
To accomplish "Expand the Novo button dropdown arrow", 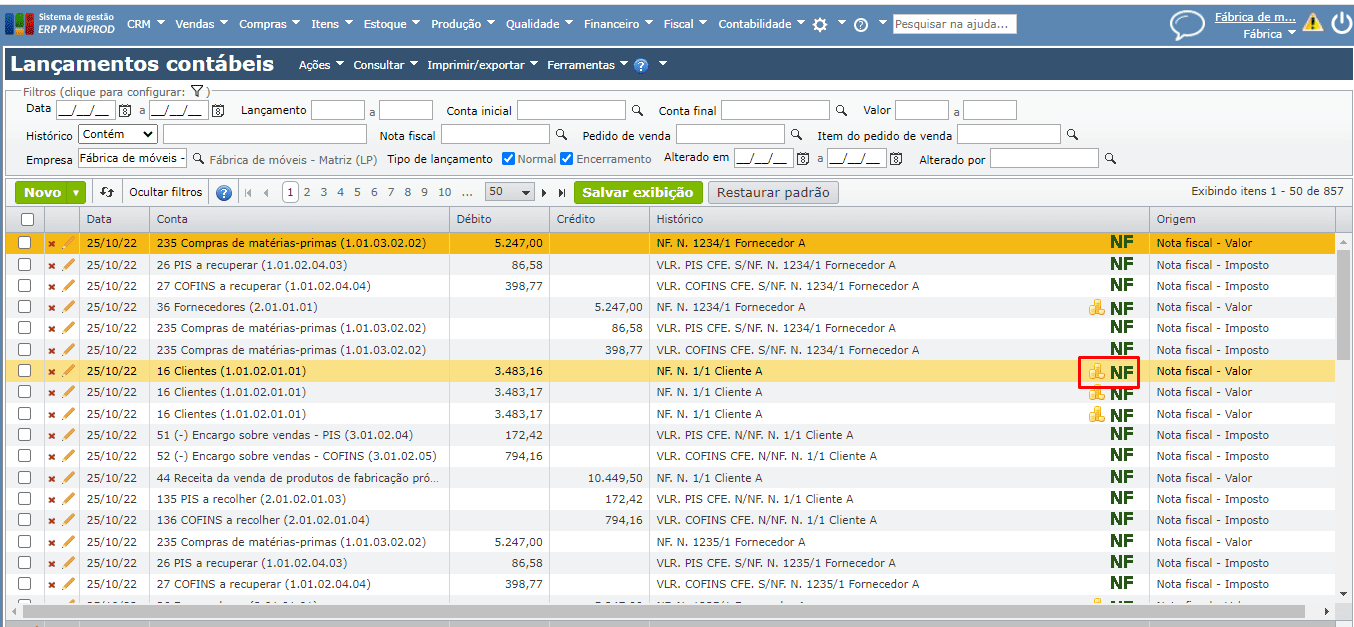I will 77,192.
